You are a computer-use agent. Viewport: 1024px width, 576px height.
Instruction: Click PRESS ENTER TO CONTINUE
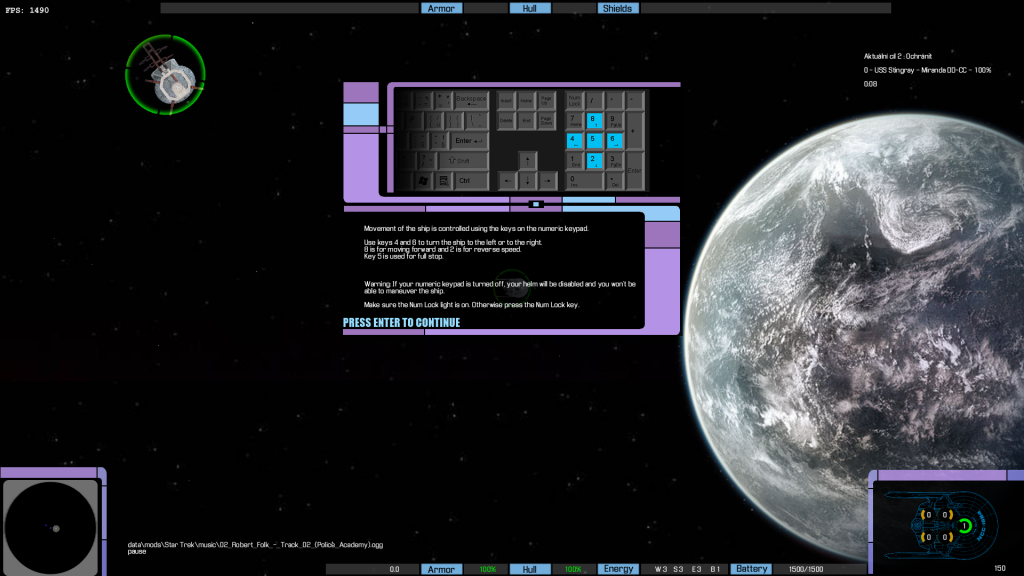point(402,323)
